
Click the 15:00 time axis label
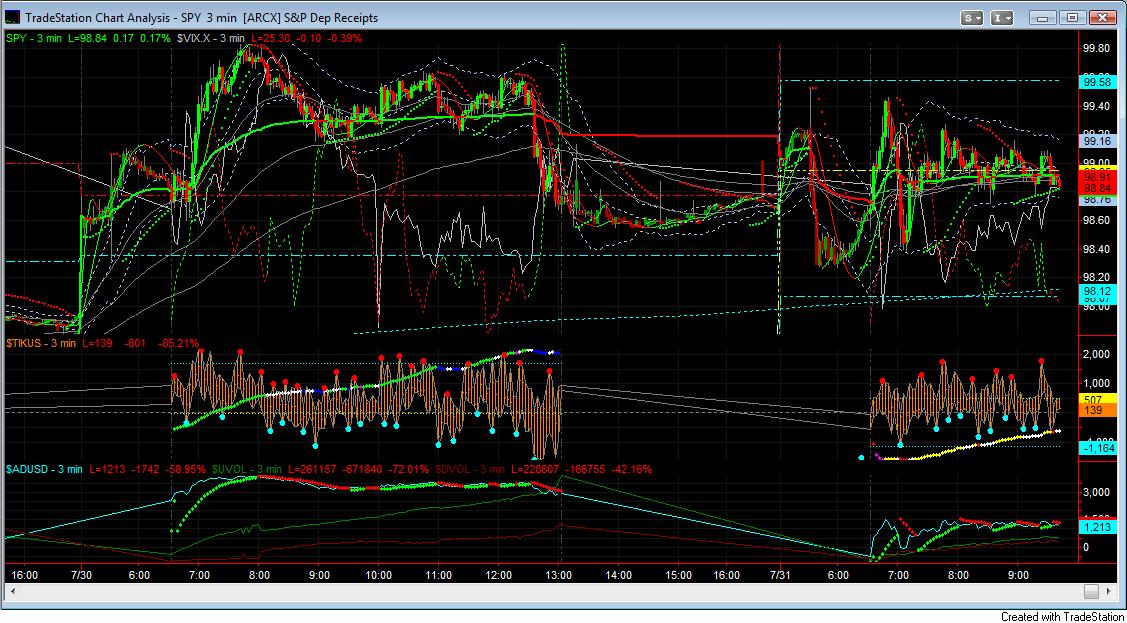click(x=678, y=575)
